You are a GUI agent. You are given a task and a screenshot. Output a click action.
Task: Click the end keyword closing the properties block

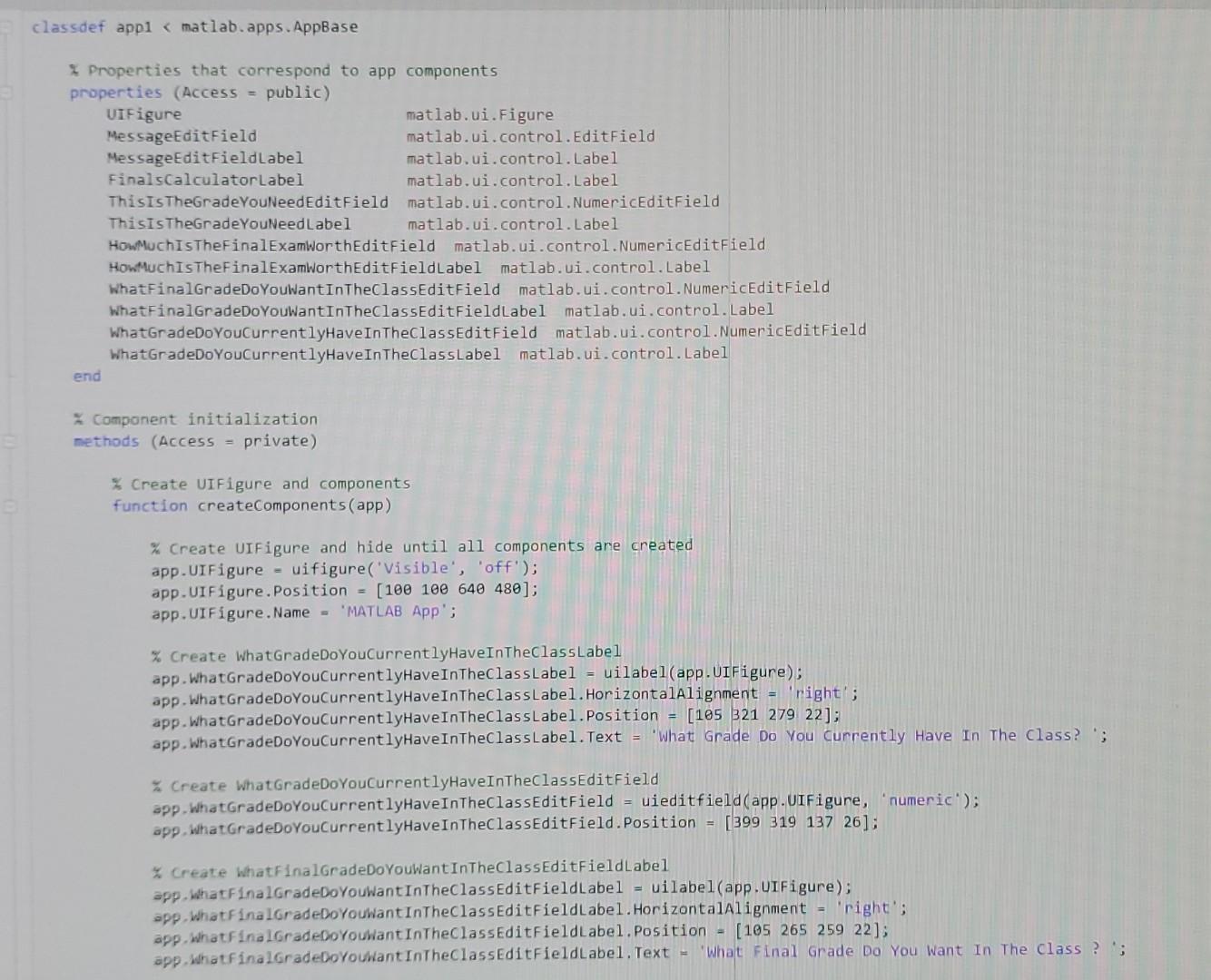click(86, 376)
